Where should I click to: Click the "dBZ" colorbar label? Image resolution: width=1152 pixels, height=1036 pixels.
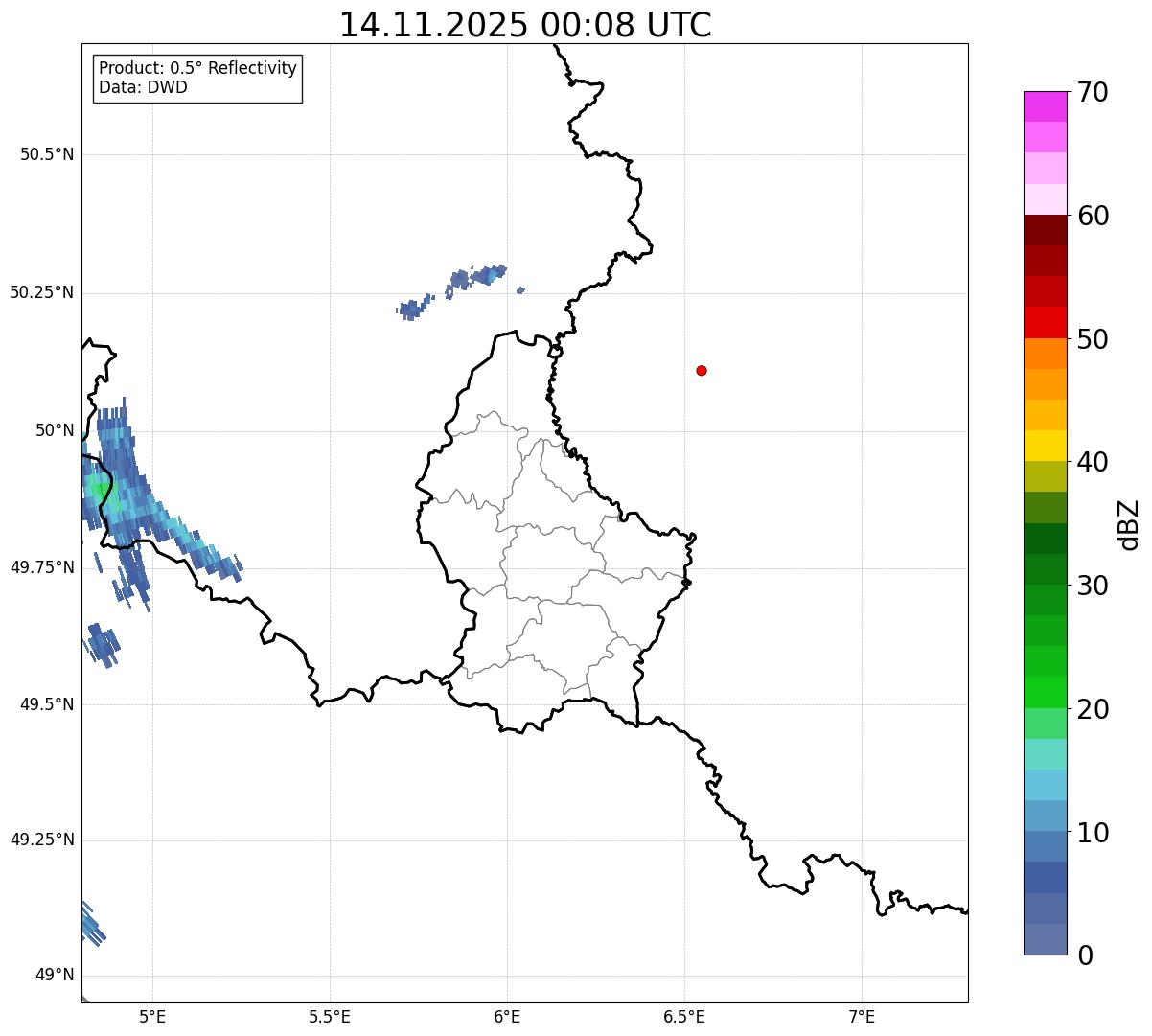pyautogui.click(x=1129, y=524)
